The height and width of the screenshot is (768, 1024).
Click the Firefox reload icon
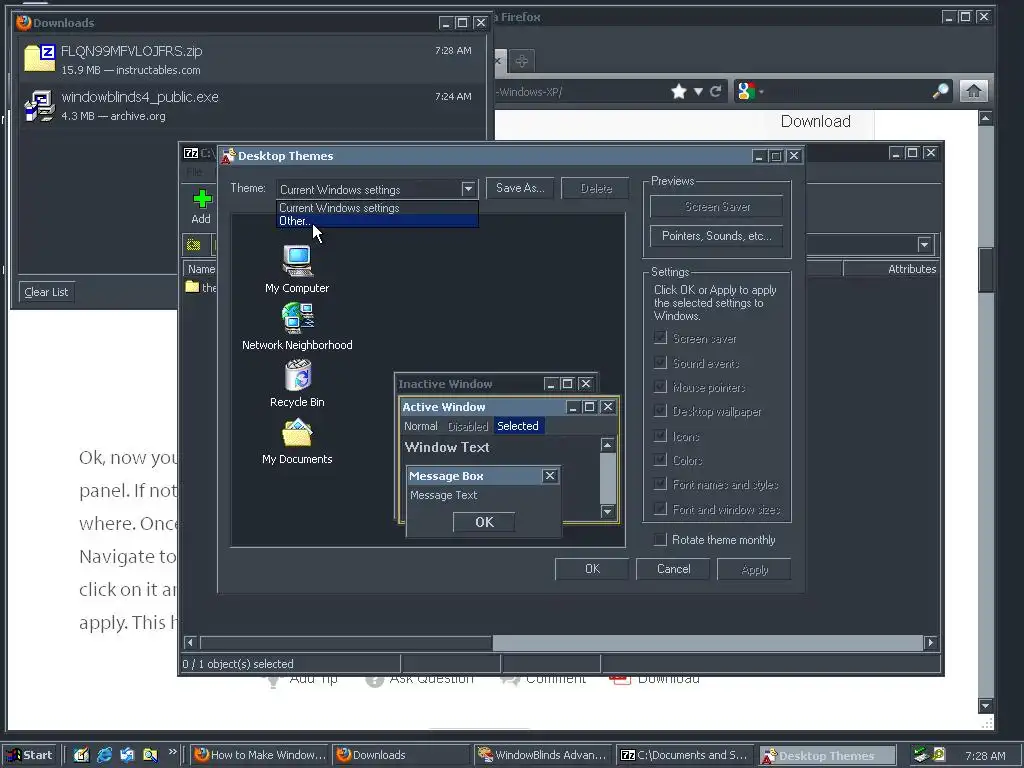tap(716, 91)
